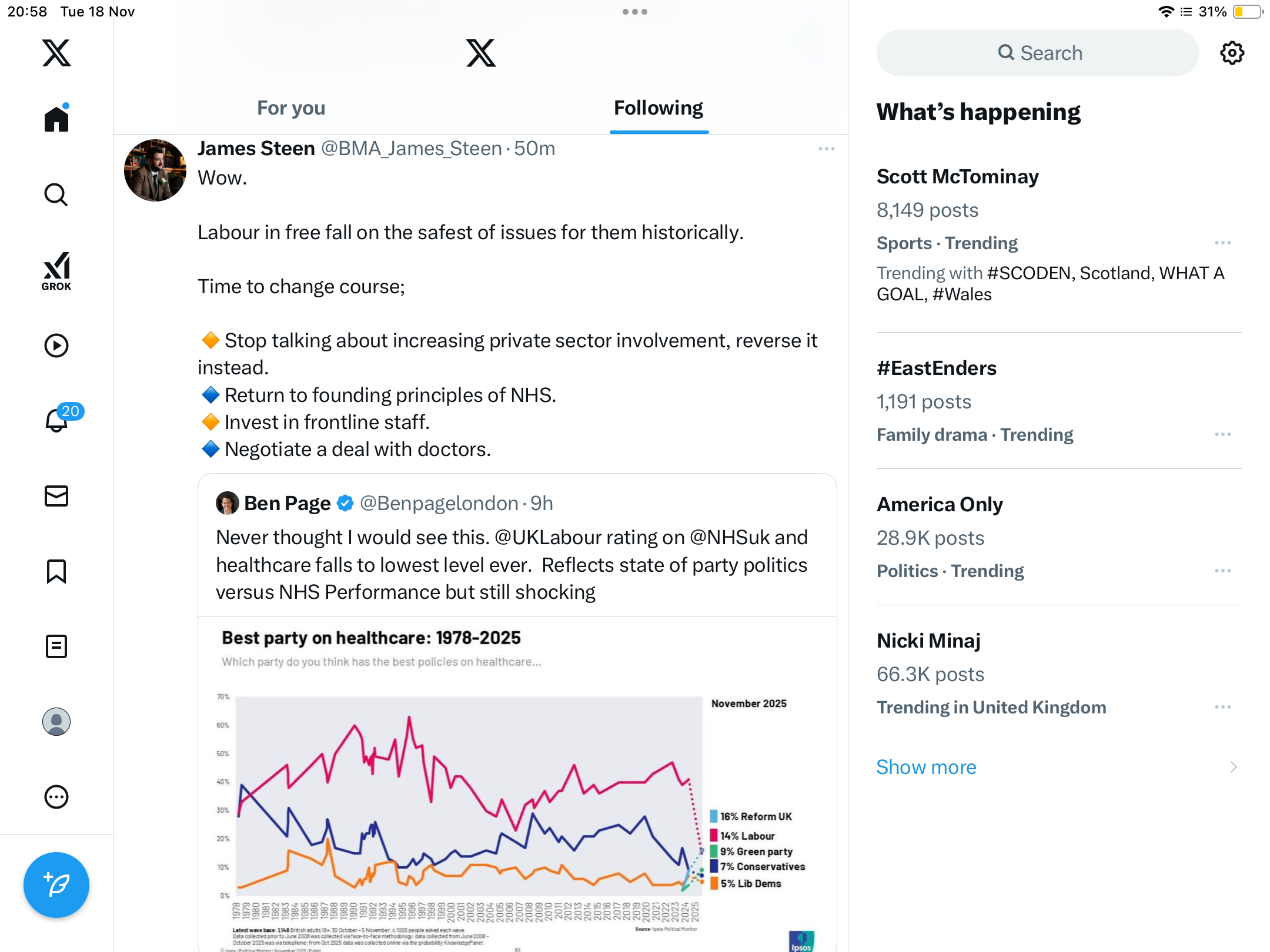The width and height of the screenshot is (1270, 952).
Task: Open Grok from the sidebar
Action: coord(56,271)
